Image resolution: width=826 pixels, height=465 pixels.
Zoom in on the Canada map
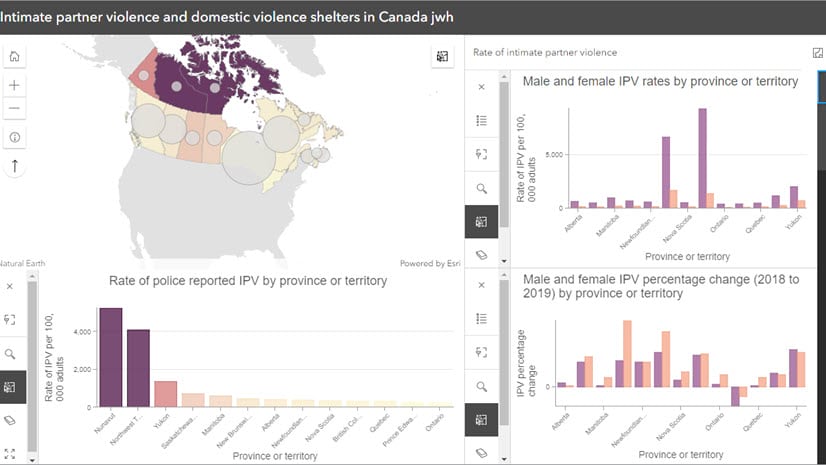tap(15, 85)
